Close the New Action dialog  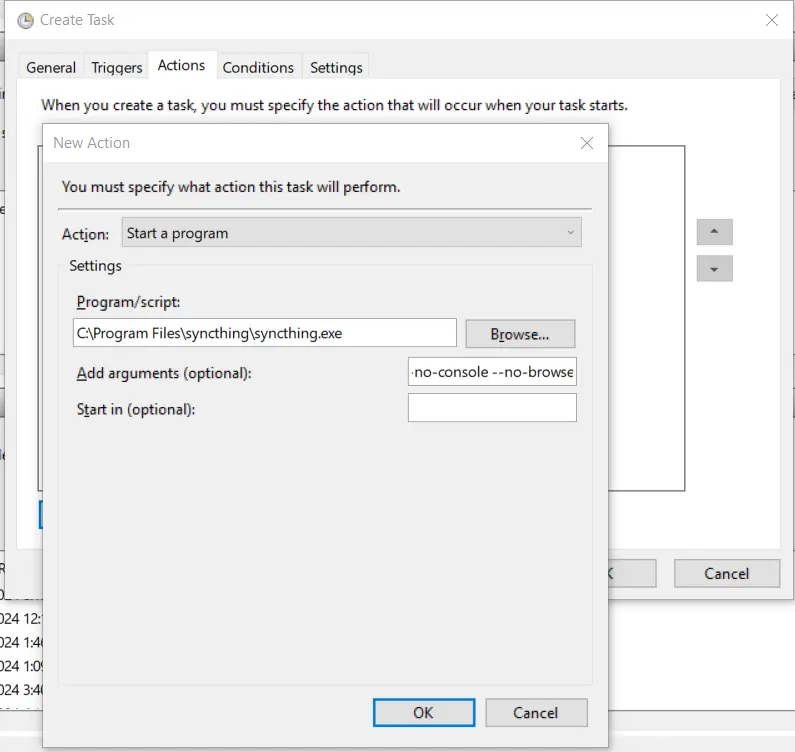click(587, 143)
